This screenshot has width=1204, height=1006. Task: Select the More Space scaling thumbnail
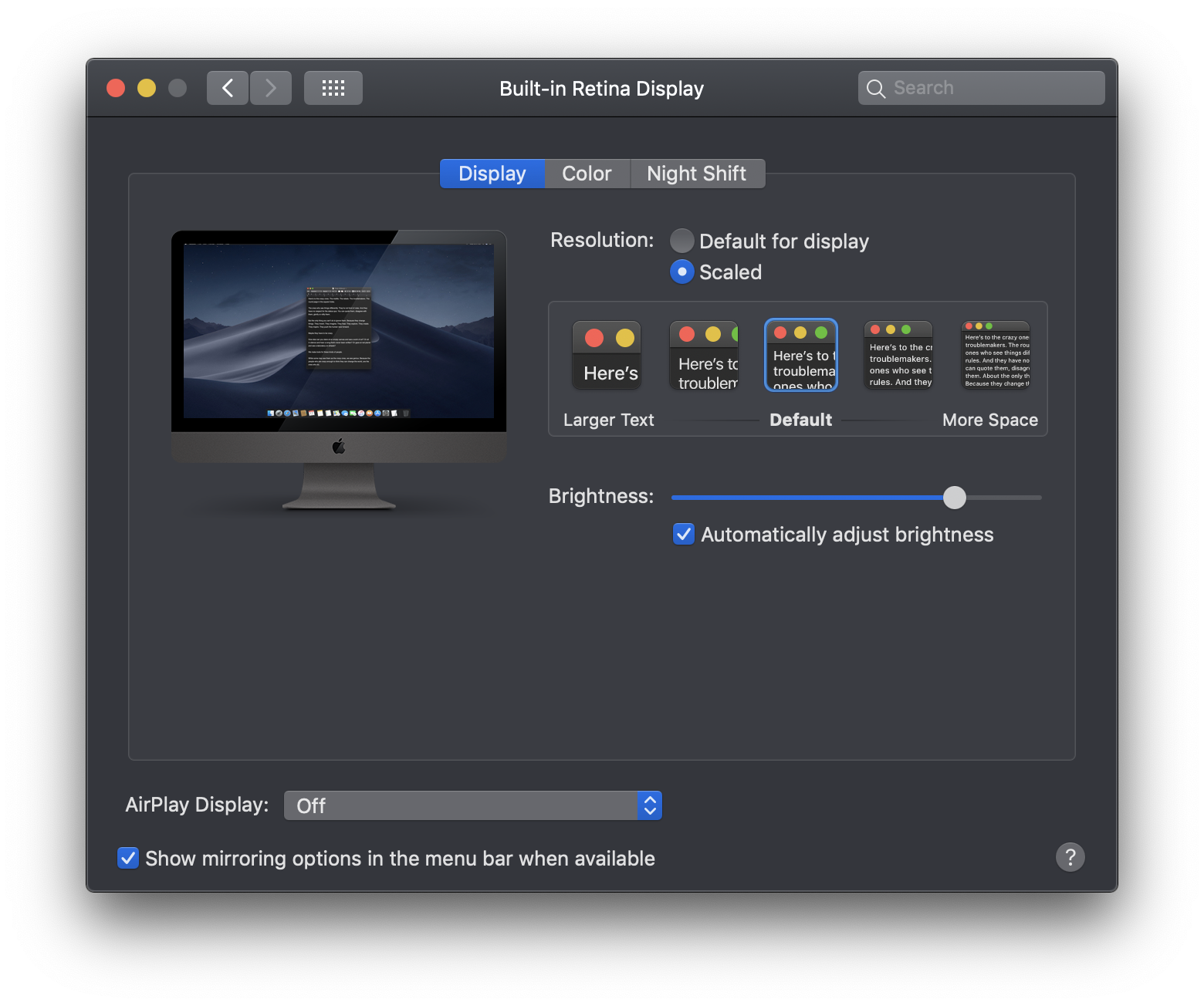pos(995,355)
